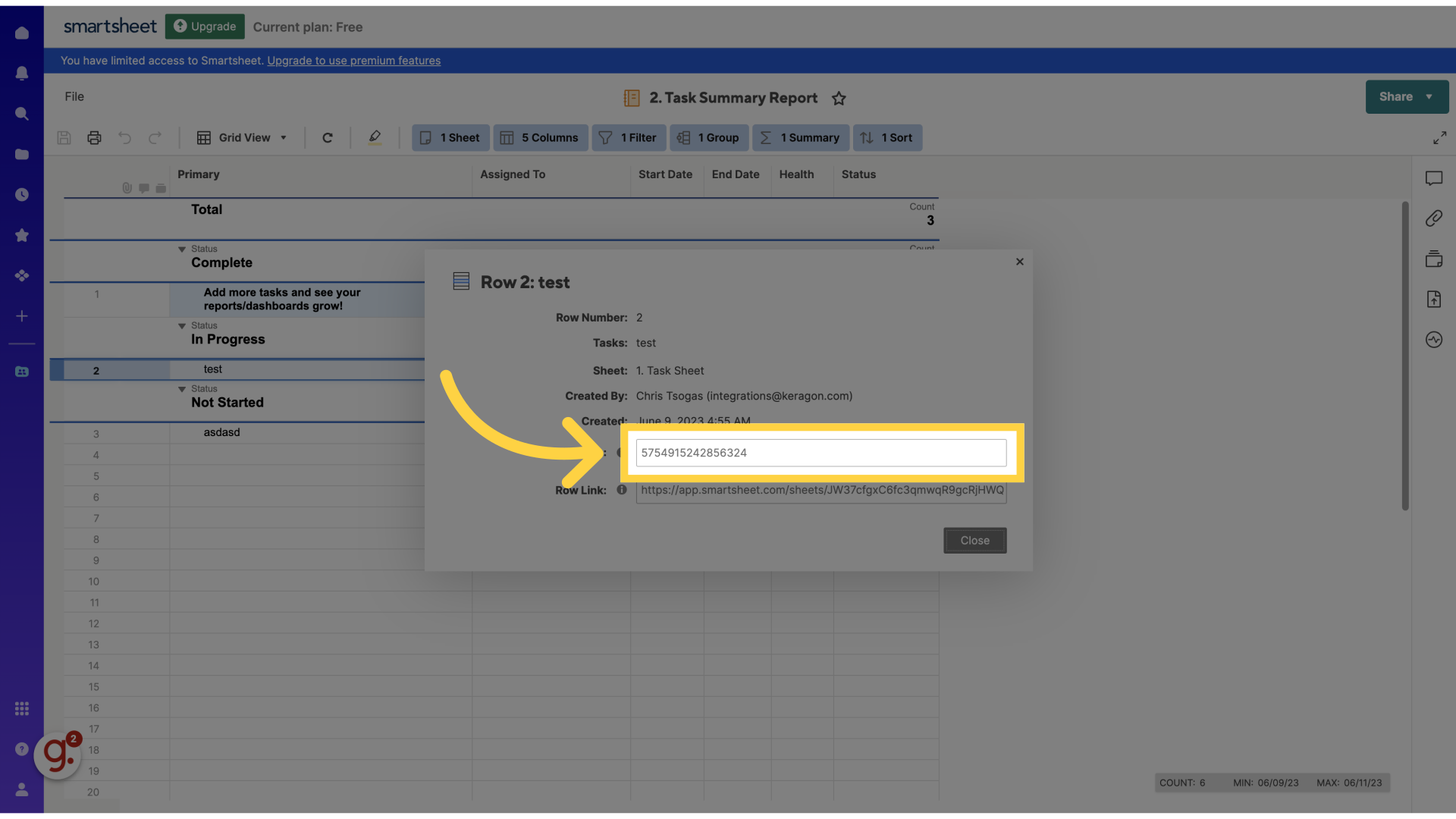Click the Start Date column header
This screenshot has width=1456, height=819.
(665, 174)
